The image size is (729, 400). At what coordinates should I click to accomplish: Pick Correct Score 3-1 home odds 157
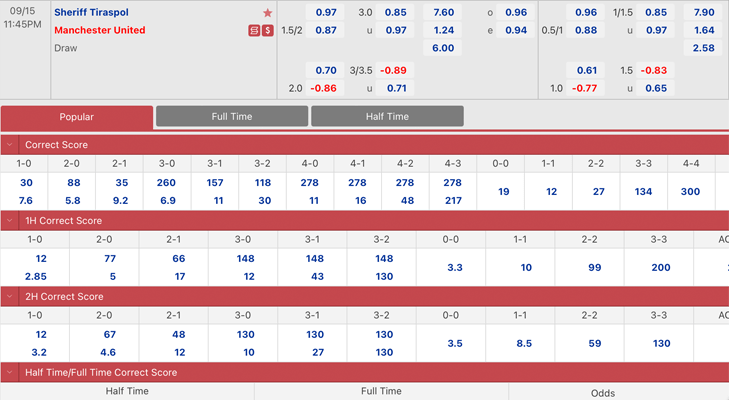click(x=215, y=183)
